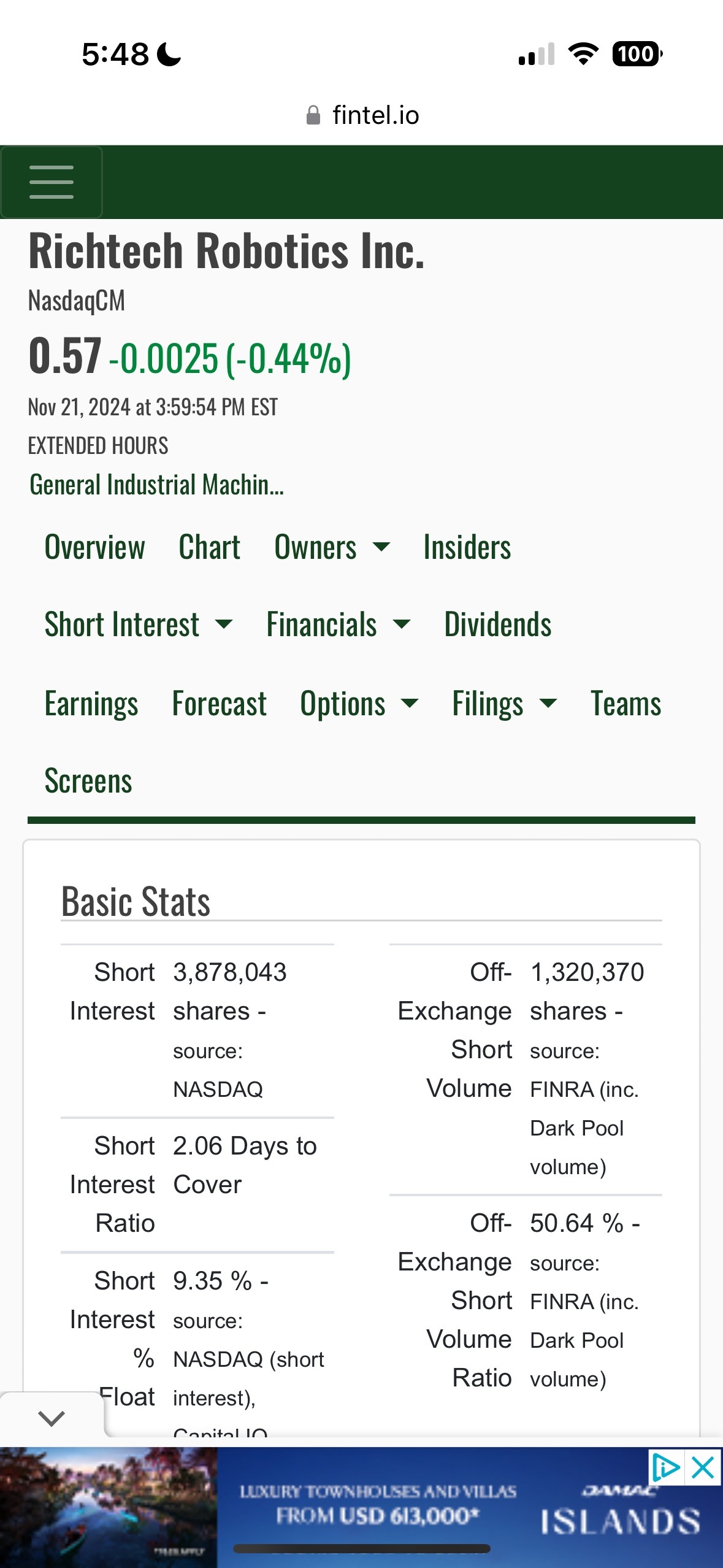Expand the Filings dropdown
723x1568 pixels.
point(505,704)
